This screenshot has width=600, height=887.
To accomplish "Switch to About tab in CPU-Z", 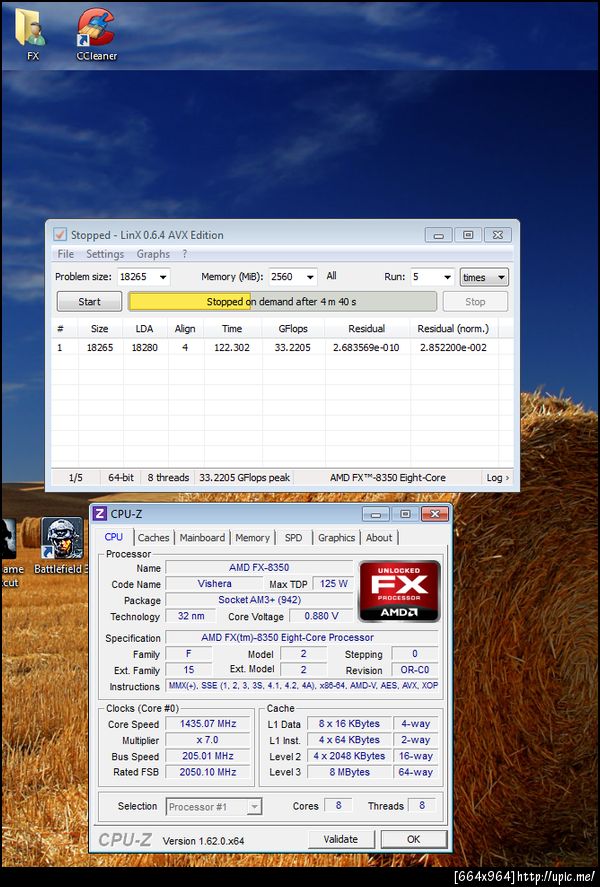I will 379,537.
